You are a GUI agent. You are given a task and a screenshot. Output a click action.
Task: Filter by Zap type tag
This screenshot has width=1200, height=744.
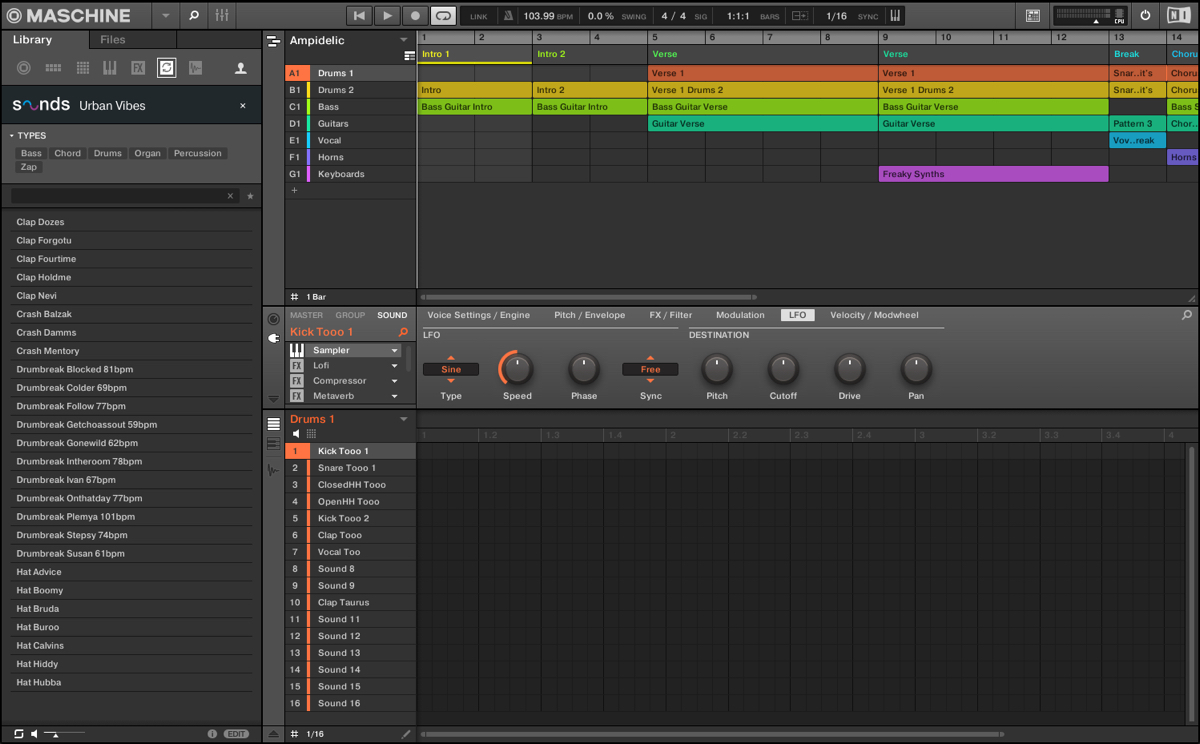click(x=29, y=167)
